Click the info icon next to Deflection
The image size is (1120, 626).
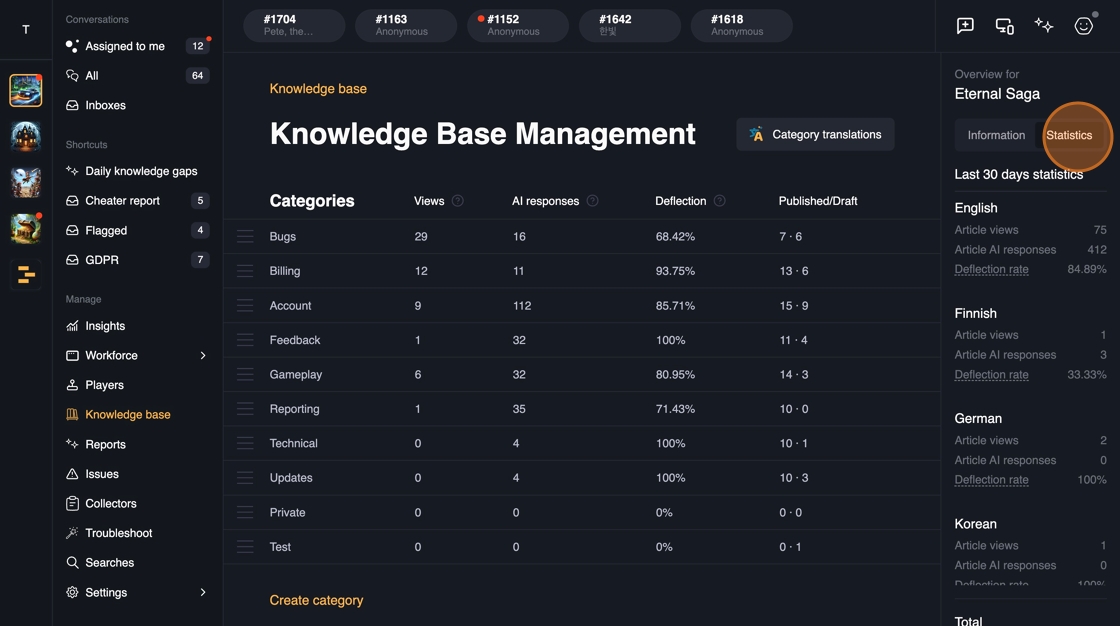click(719, 201)
